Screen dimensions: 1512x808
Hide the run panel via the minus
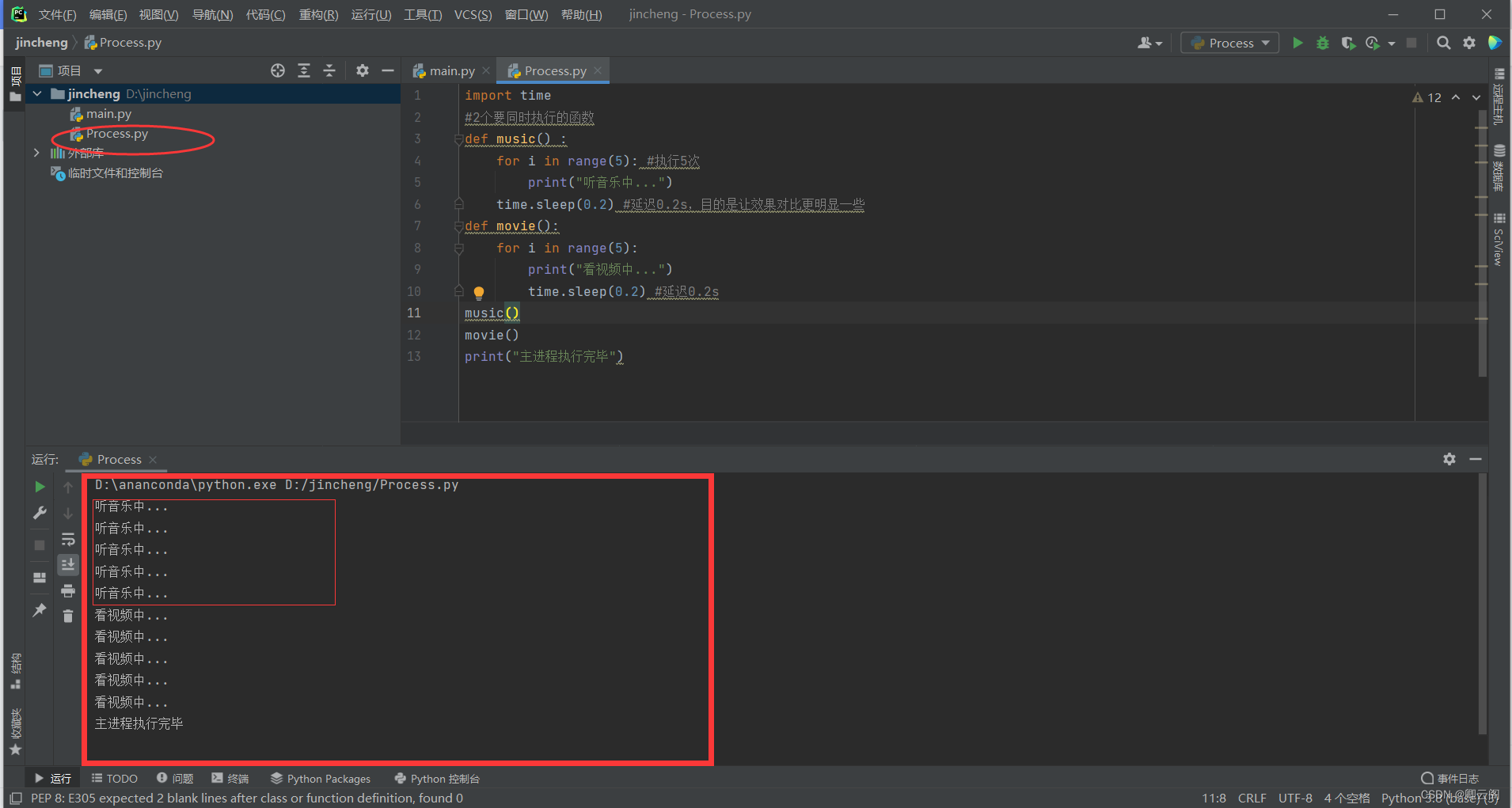(x=1476, y=459)
